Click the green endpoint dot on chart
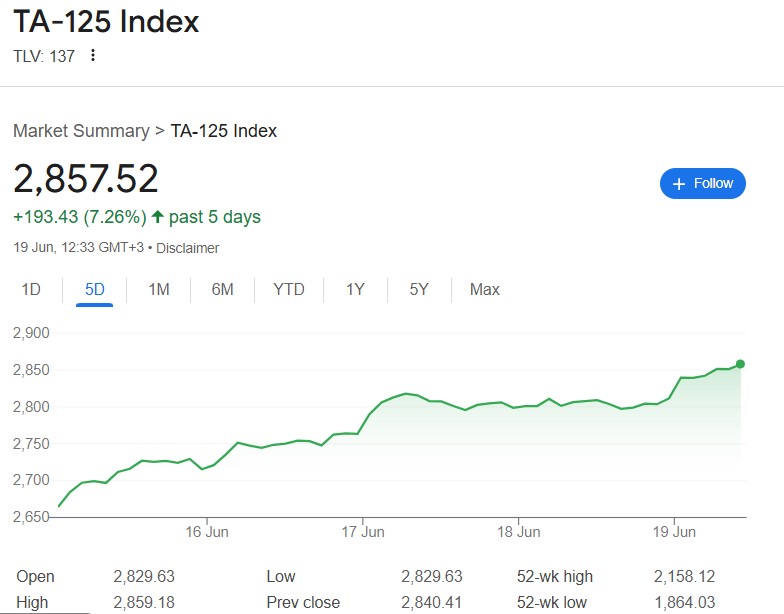Viewport: 784px width, 614px height. click(x=740, y=364)
